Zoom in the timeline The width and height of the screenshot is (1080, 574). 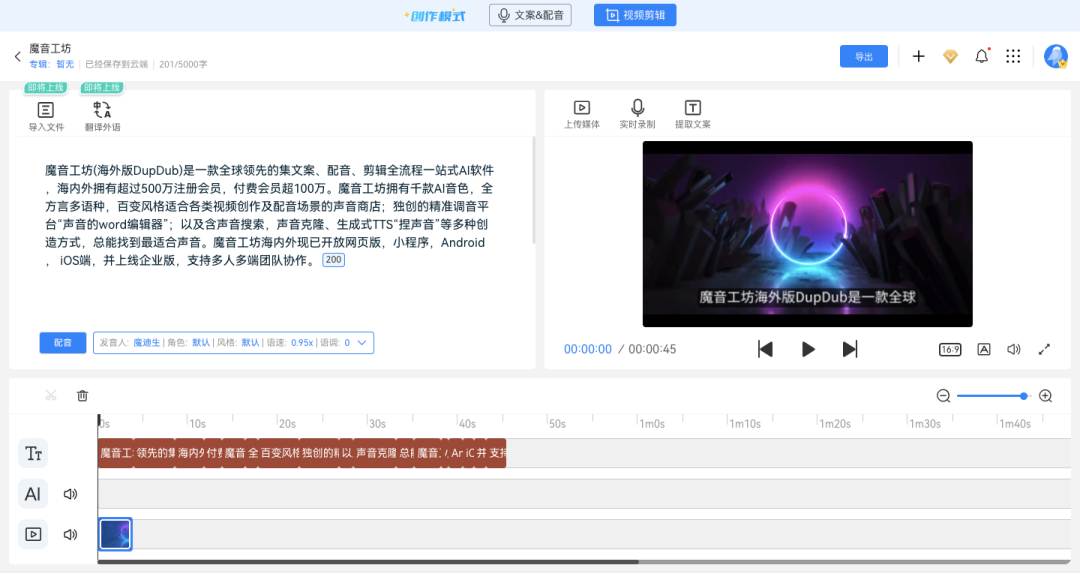point(1045,396)
